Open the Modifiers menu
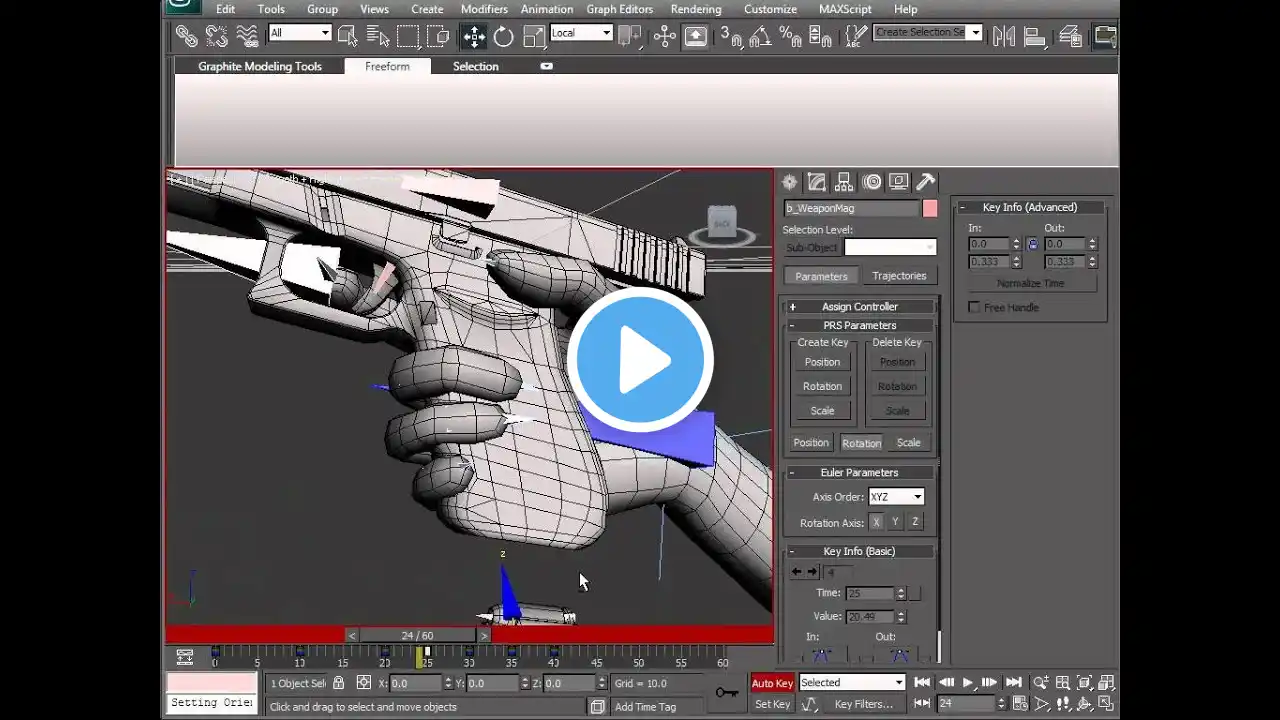This screenshot has height=720, width=1280. [x=484, y=9]
